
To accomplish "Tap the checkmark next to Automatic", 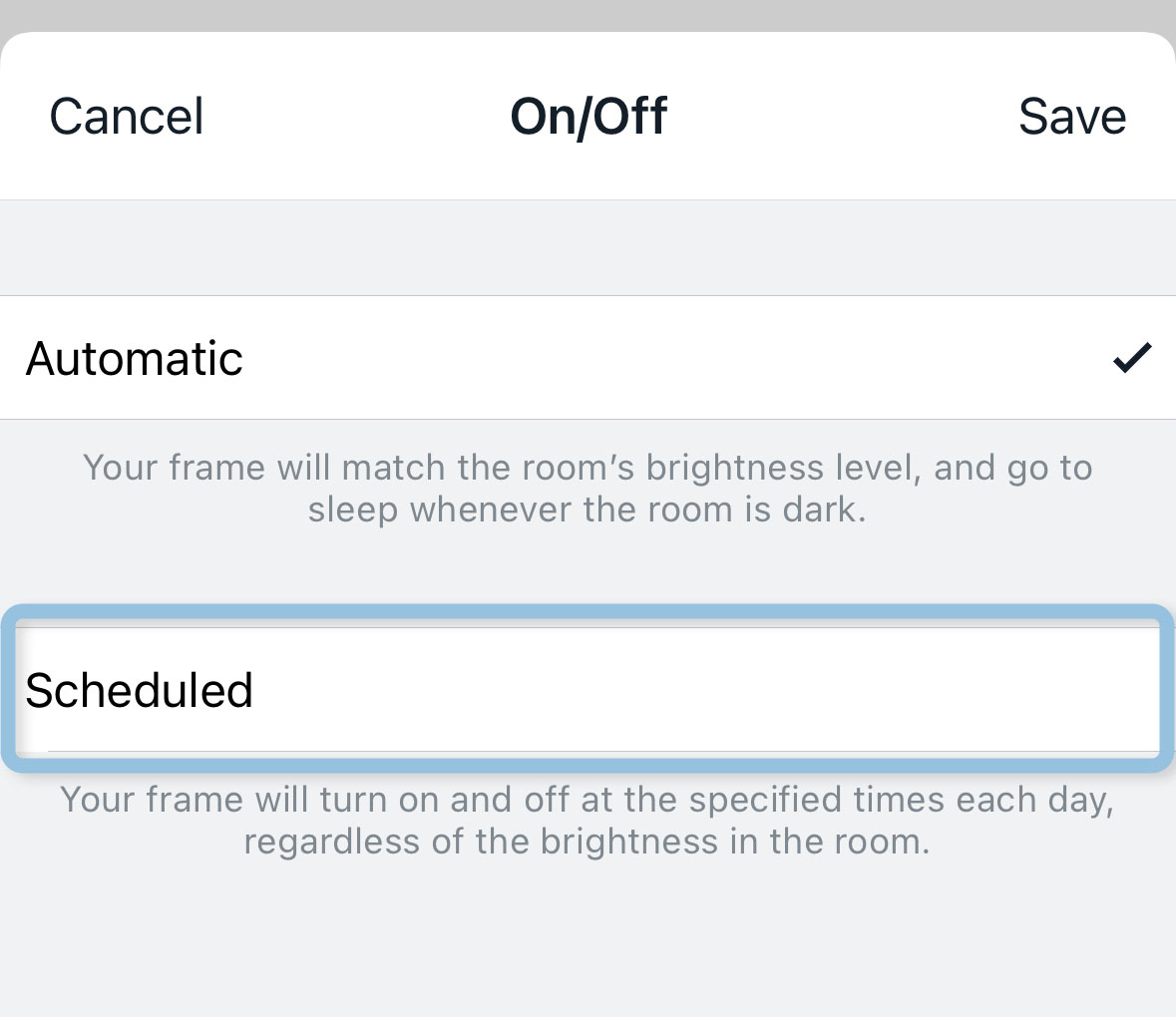I will point(1132,357).
